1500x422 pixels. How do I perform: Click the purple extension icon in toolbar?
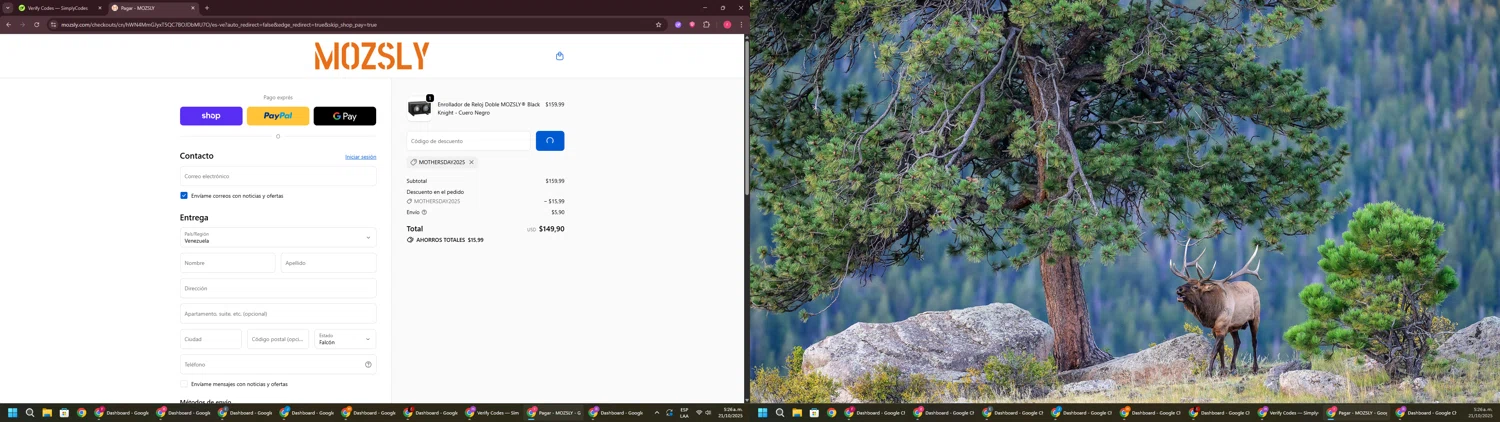click(x=678, y=24)
